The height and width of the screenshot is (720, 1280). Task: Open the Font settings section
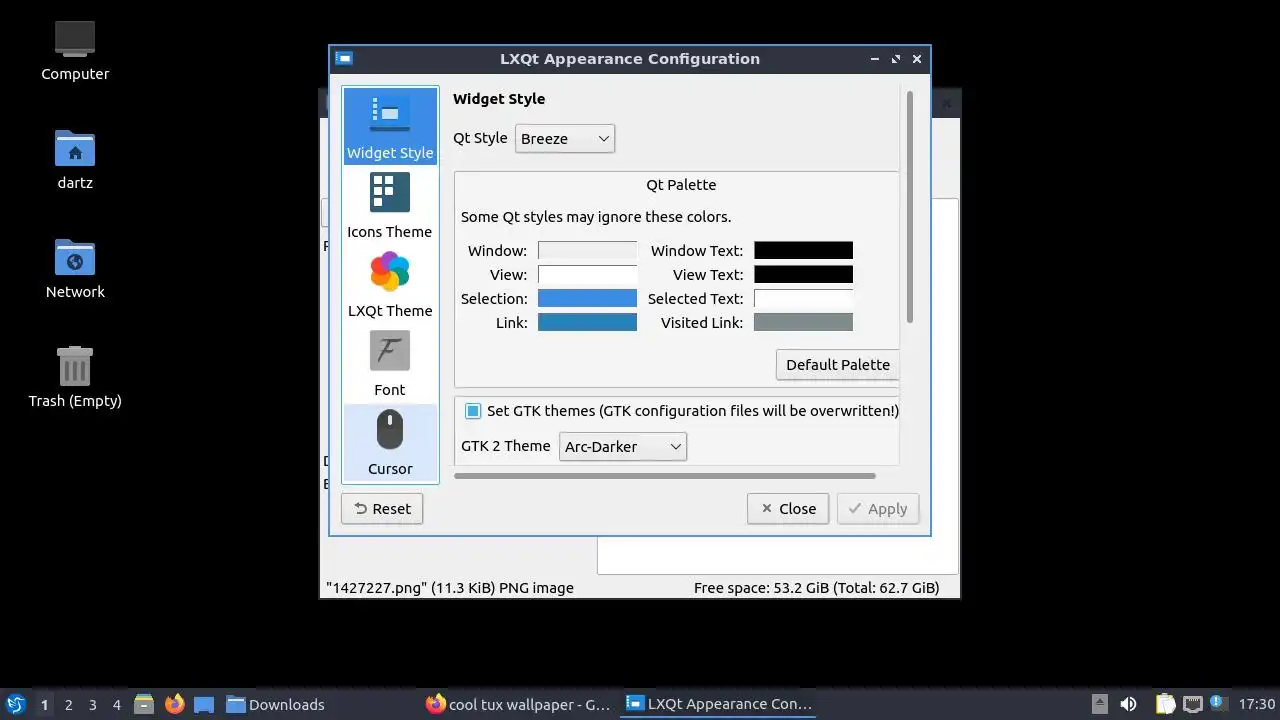[390, 363]
